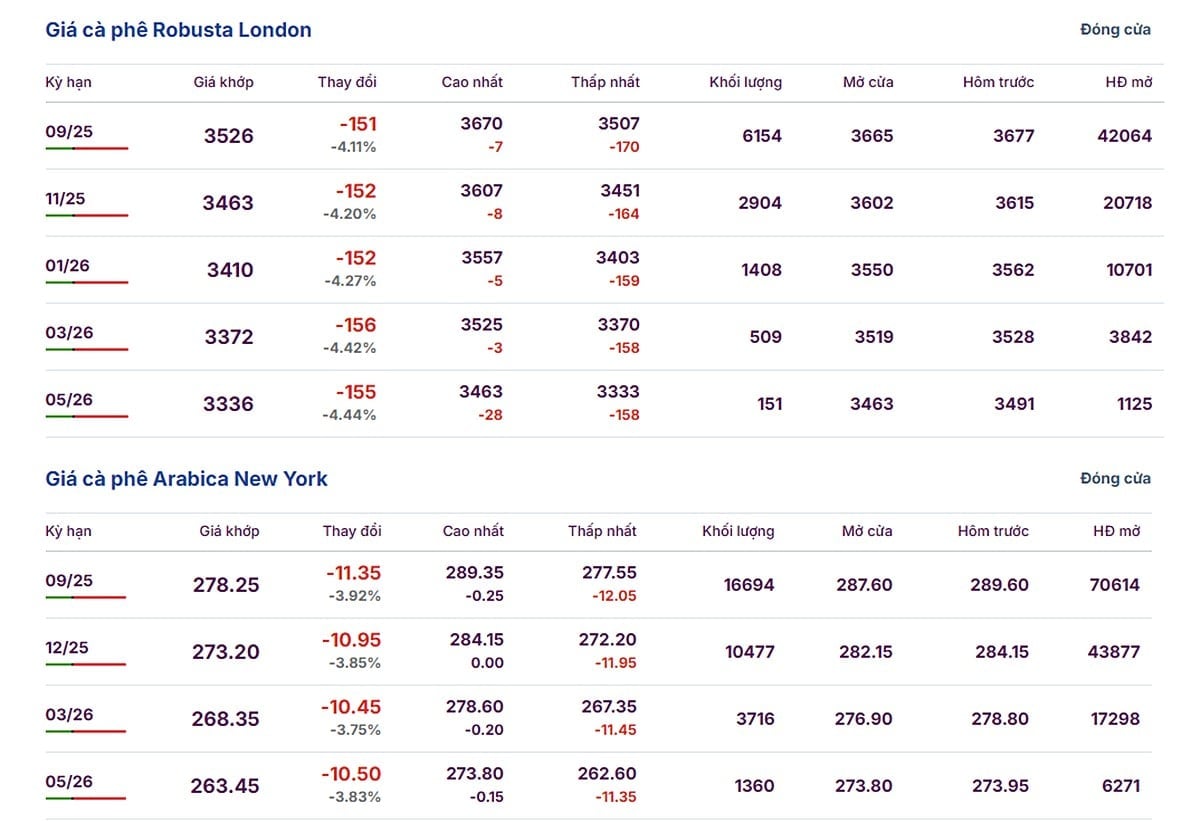This screenshot has height=822, width=1200.
Task: Click the Arabica 05/26 contract term
Action: click(69, 782)
